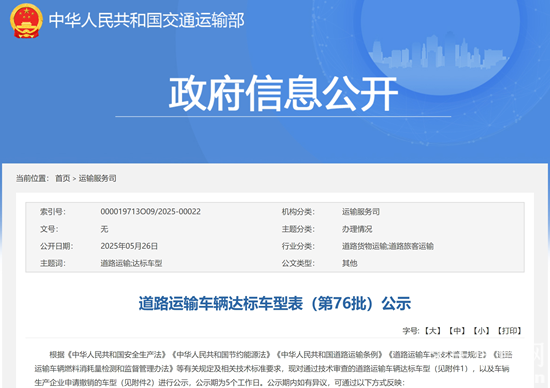Select the 机构分类 label

[x=298, y=212]
